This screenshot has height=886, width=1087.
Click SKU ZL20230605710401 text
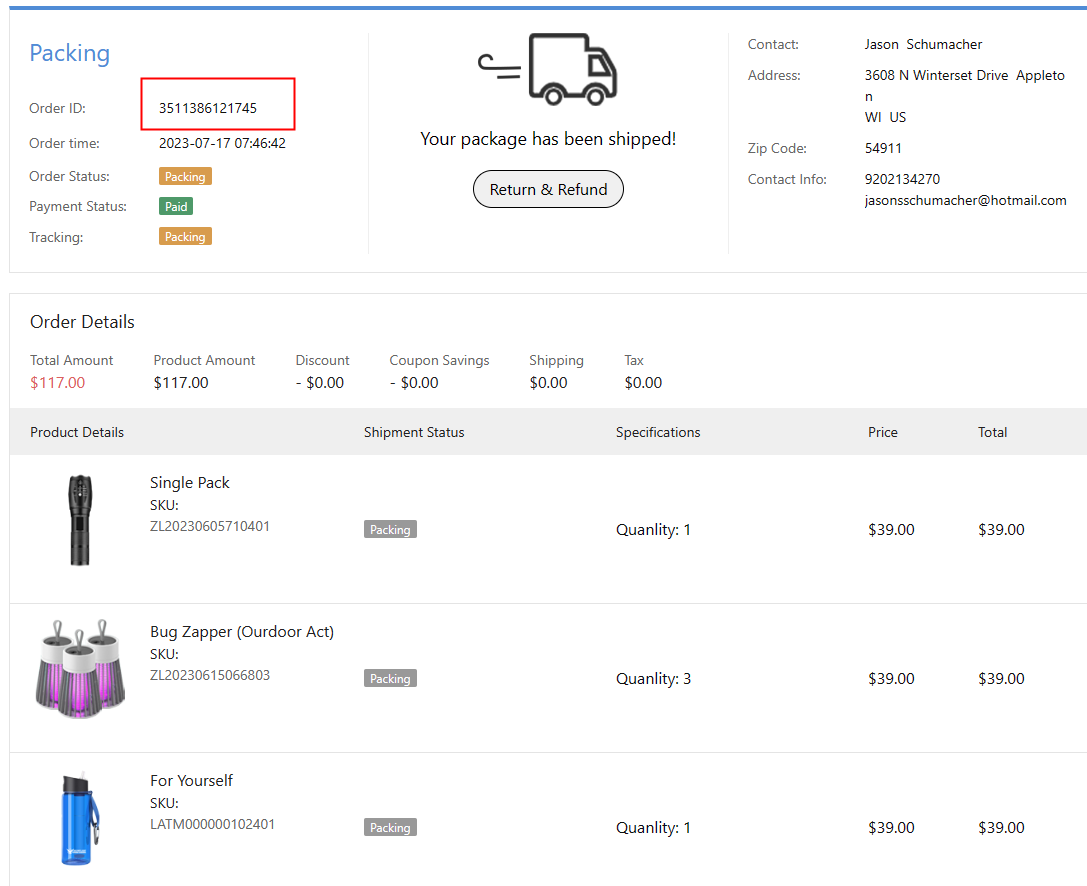click(210, 526)
